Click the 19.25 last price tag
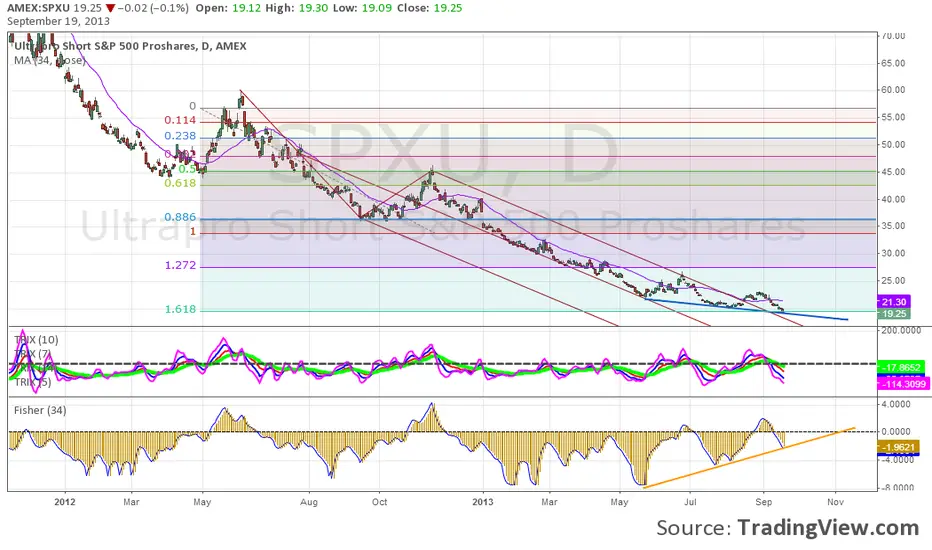The height and width of the screenshot is (550, 932). [x=893, y=314]
